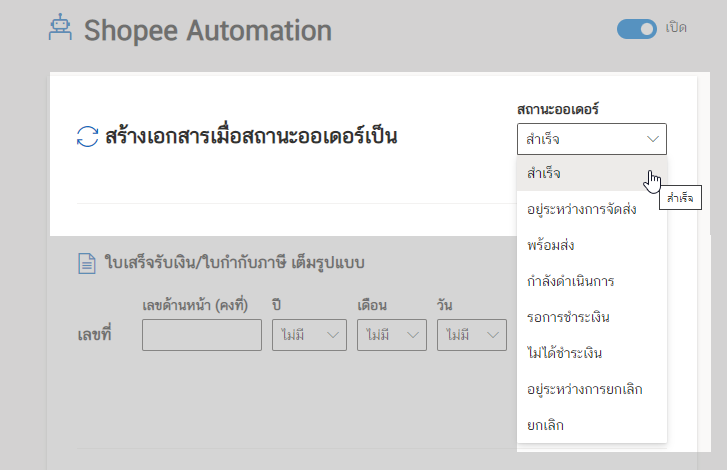Select อยู่ระหว่างการยกเลิก status option
The image size is (727, 470).
coord(592,389)
